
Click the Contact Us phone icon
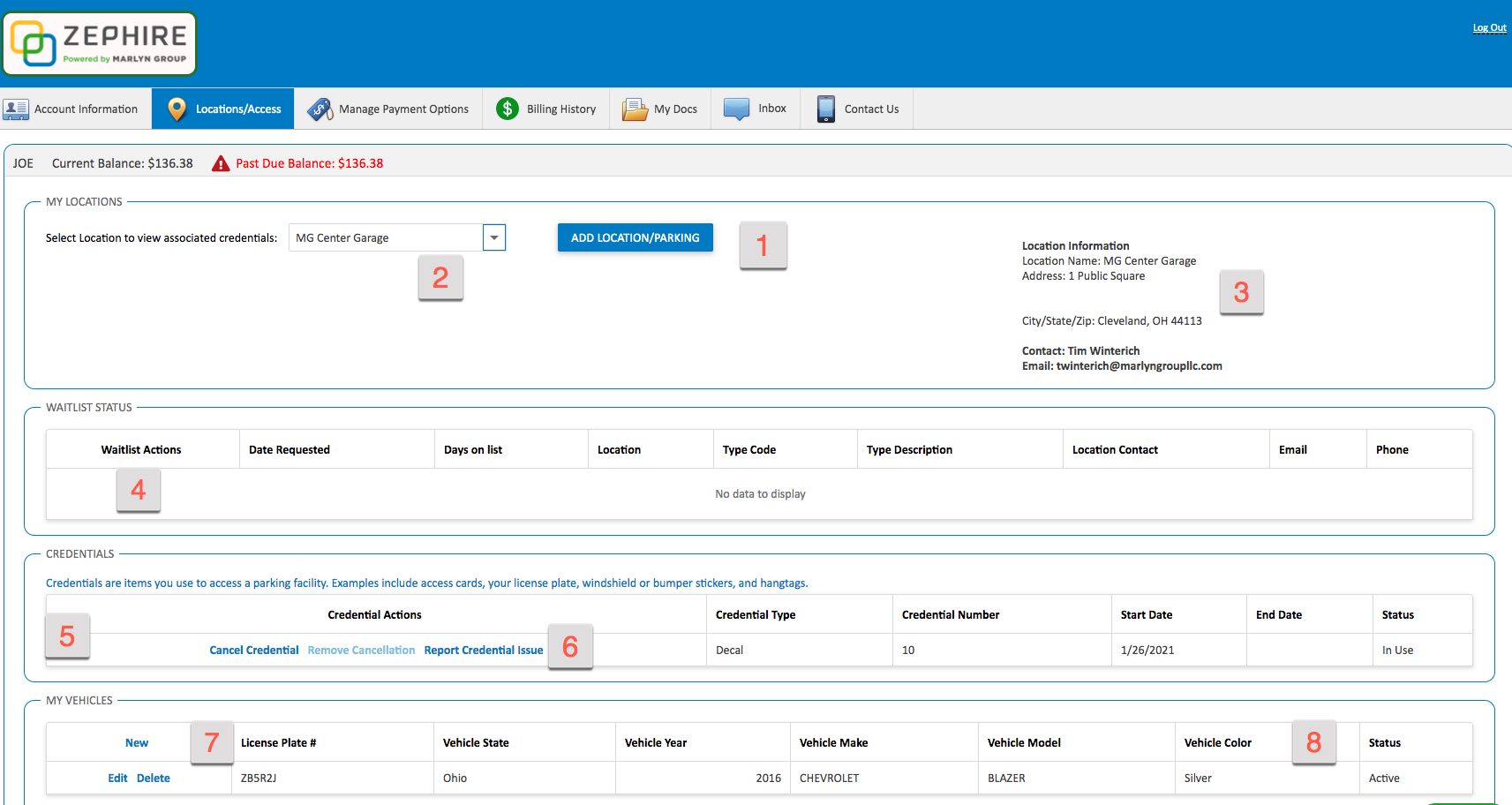click(x=825, y=109)
